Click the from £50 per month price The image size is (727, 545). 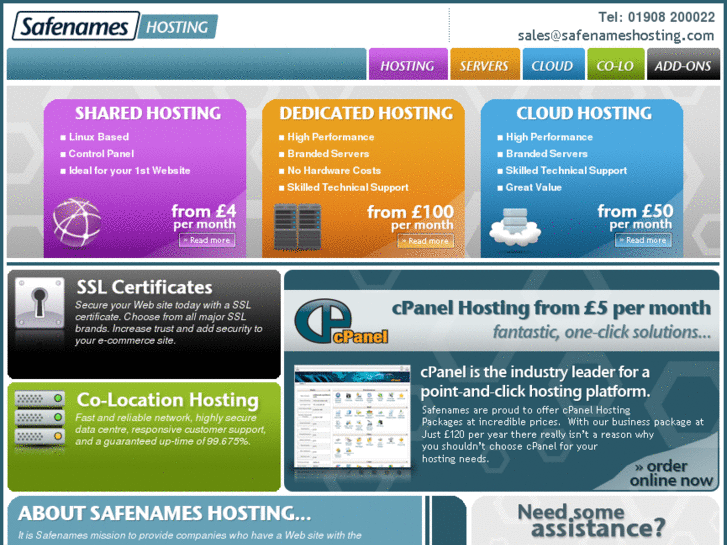[x=635, y=217]
